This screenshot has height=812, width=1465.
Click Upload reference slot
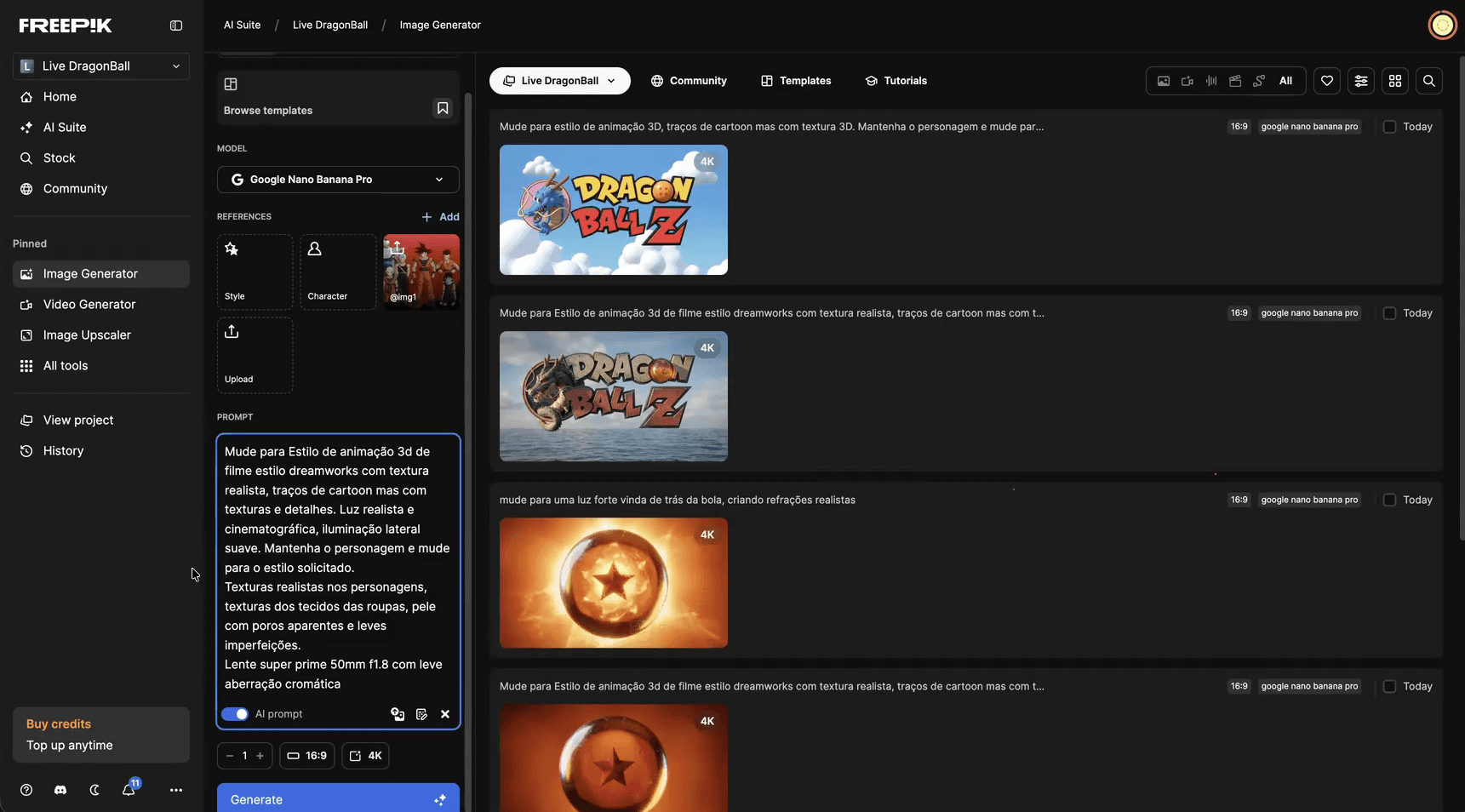(255, 355)
